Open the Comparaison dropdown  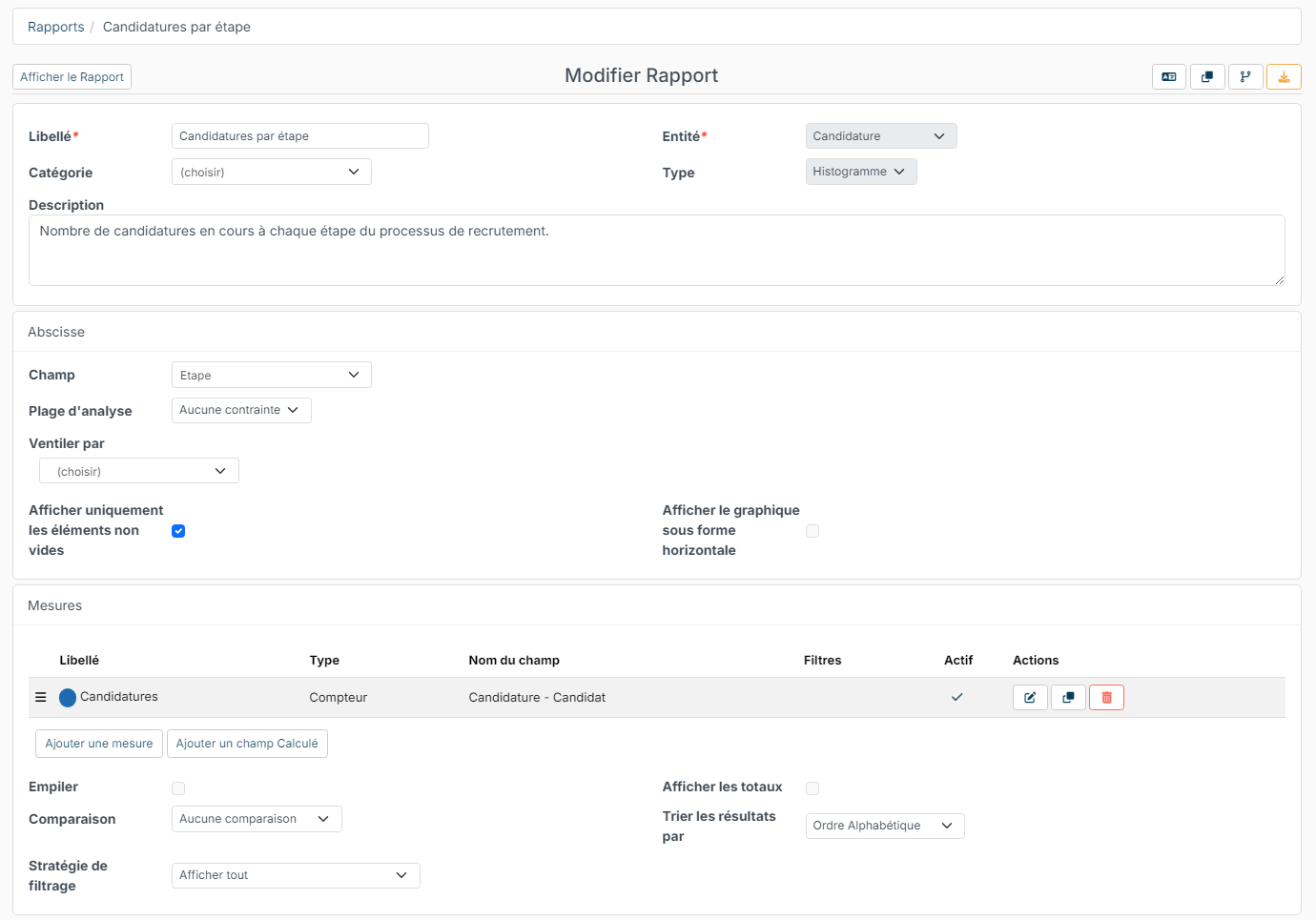pos(257,819)
